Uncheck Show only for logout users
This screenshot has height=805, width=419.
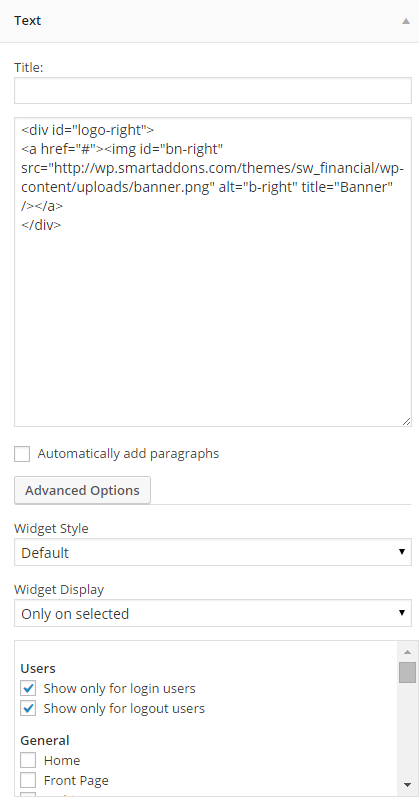click(28, 708)
